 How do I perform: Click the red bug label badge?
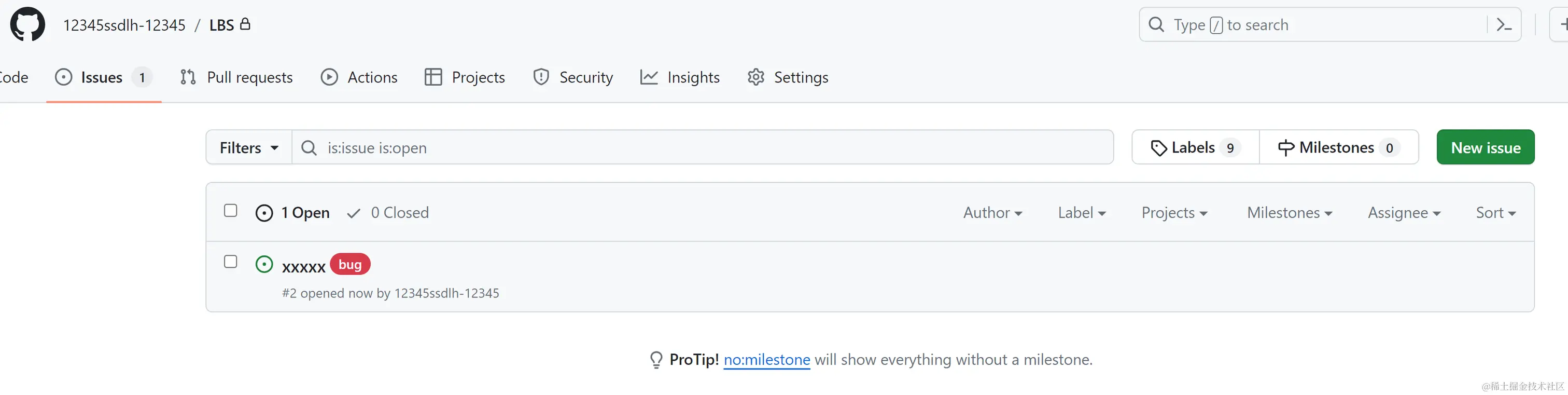tap(350, 265)
